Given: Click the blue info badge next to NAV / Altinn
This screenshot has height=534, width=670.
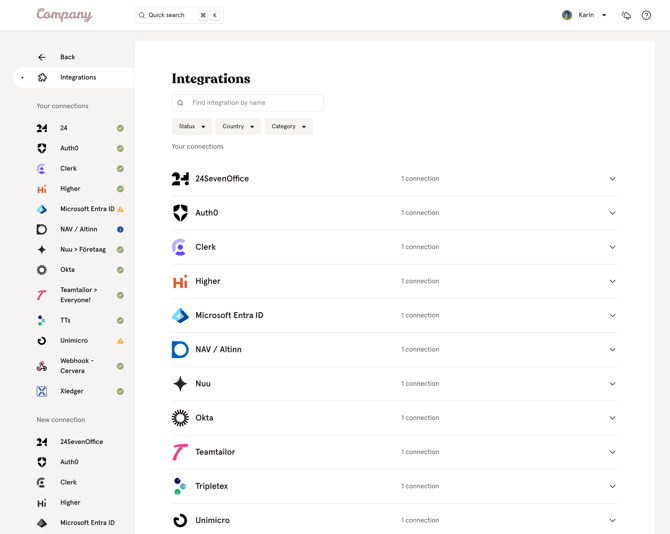Looking at the screenshot, I should tap(120, 229).
